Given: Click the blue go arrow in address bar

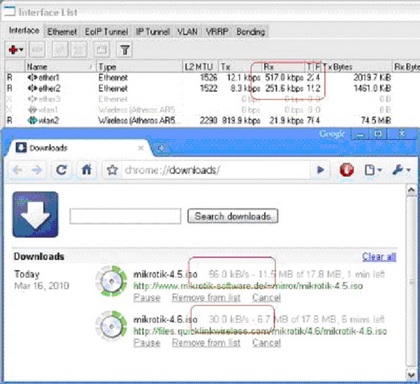Looking at the screenshot, I should coord(320,170).
